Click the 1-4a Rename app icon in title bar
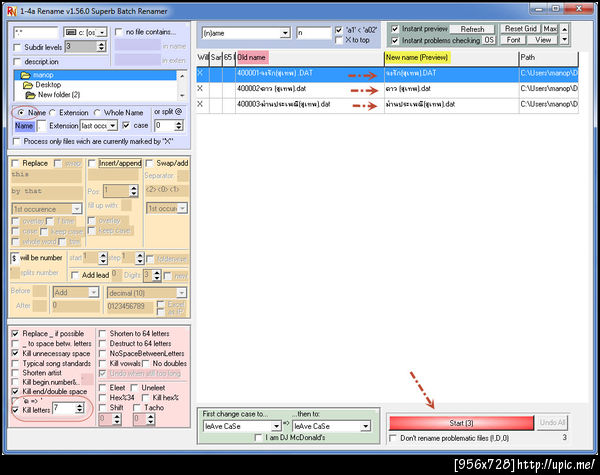This screenshot has height=475, width=600. (11, 11)
